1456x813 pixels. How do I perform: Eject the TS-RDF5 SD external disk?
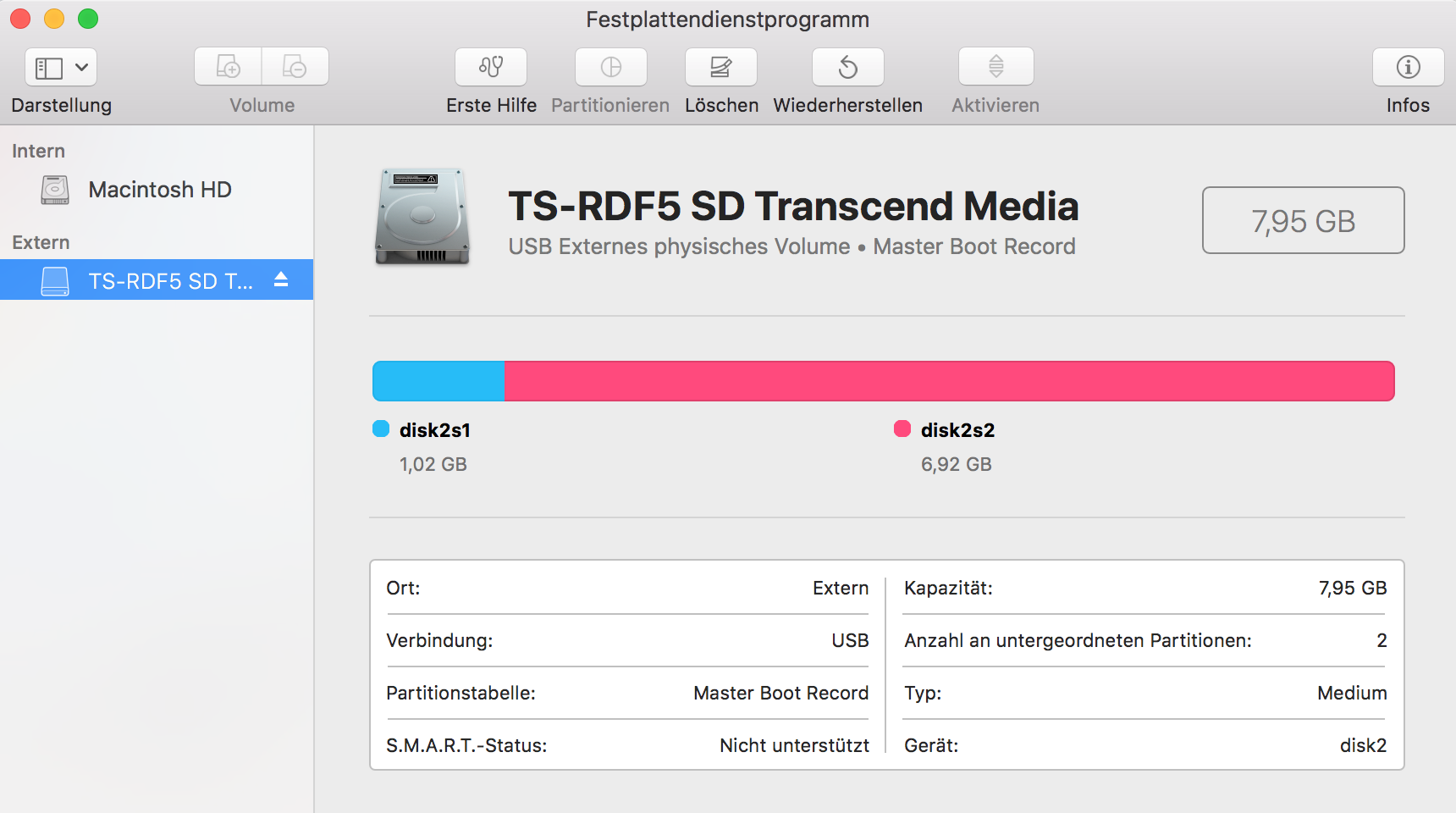281,279
